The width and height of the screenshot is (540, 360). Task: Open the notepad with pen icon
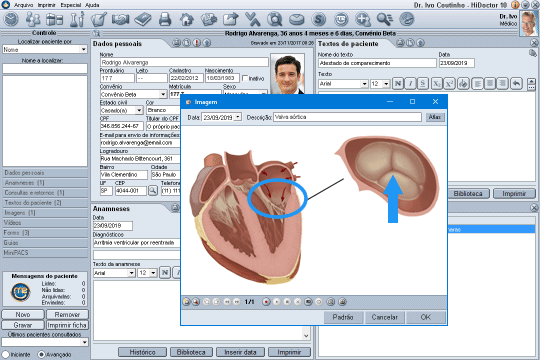pos(98,19)
